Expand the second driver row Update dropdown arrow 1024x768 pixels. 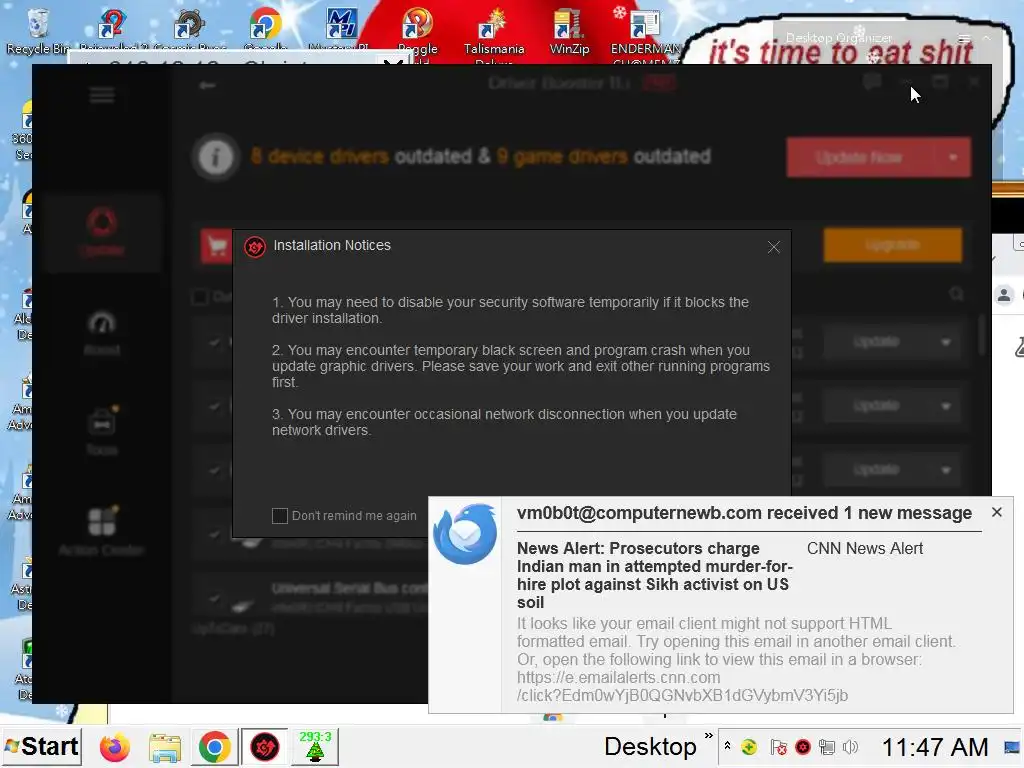pyautogui.click(x=945, y=406)
